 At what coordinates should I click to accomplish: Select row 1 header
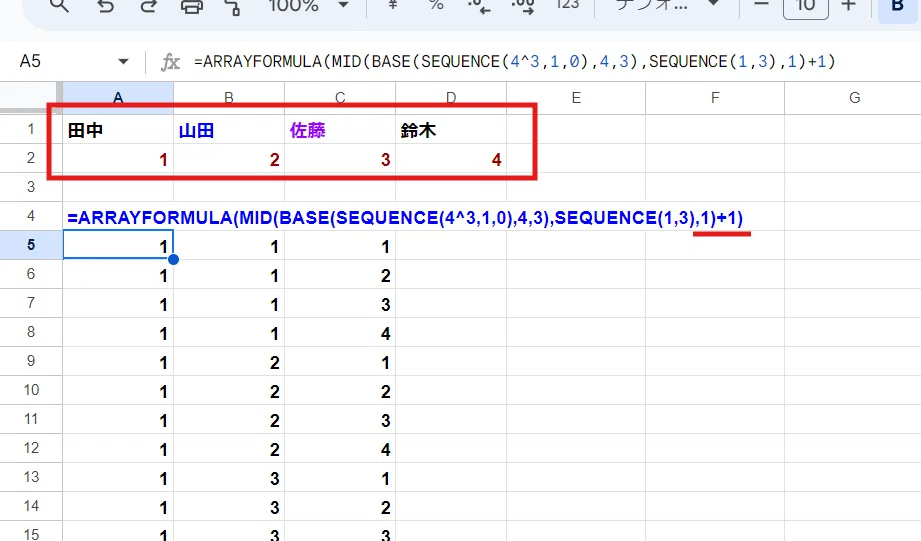tap(31, 129)
